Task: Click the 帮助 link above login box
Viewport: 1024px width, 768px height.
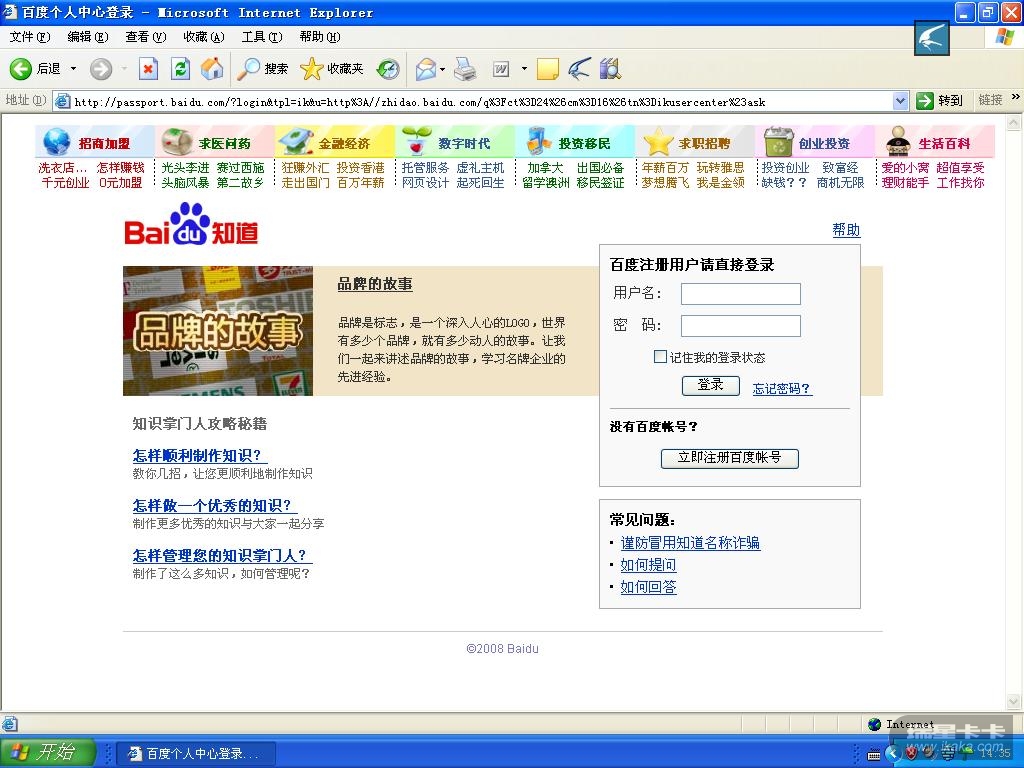Action: 846,230
